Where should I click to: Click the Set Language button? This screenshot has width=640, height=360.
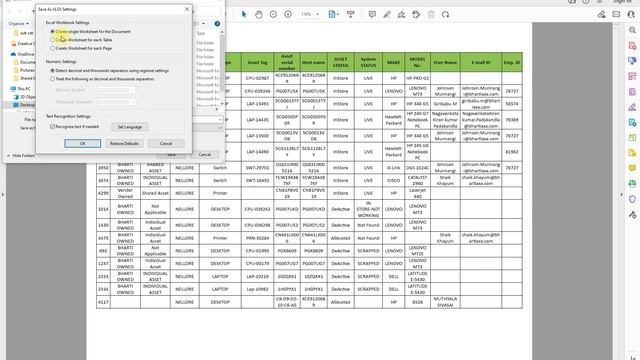click(x=130, y=127)
